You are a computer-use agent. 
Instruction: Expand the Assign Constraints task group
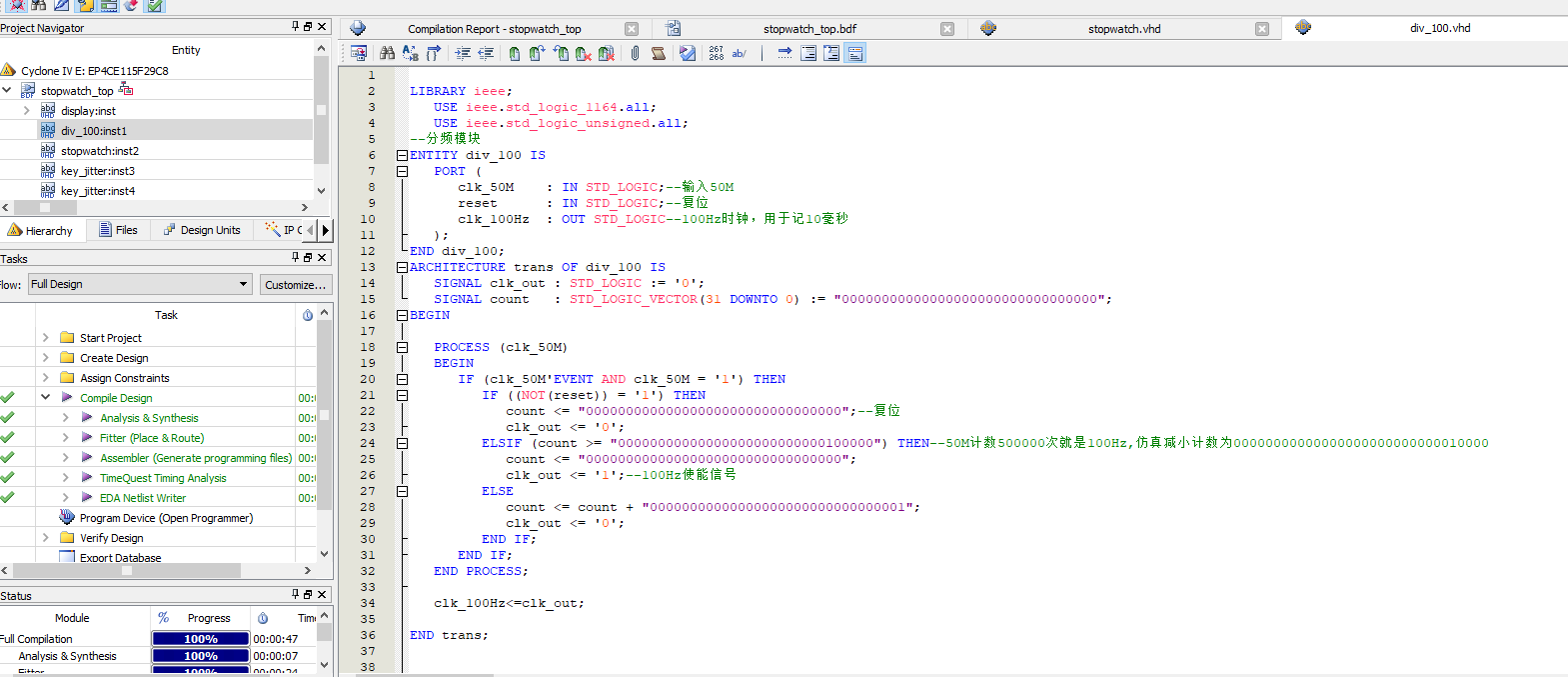(x=45, y=377)
